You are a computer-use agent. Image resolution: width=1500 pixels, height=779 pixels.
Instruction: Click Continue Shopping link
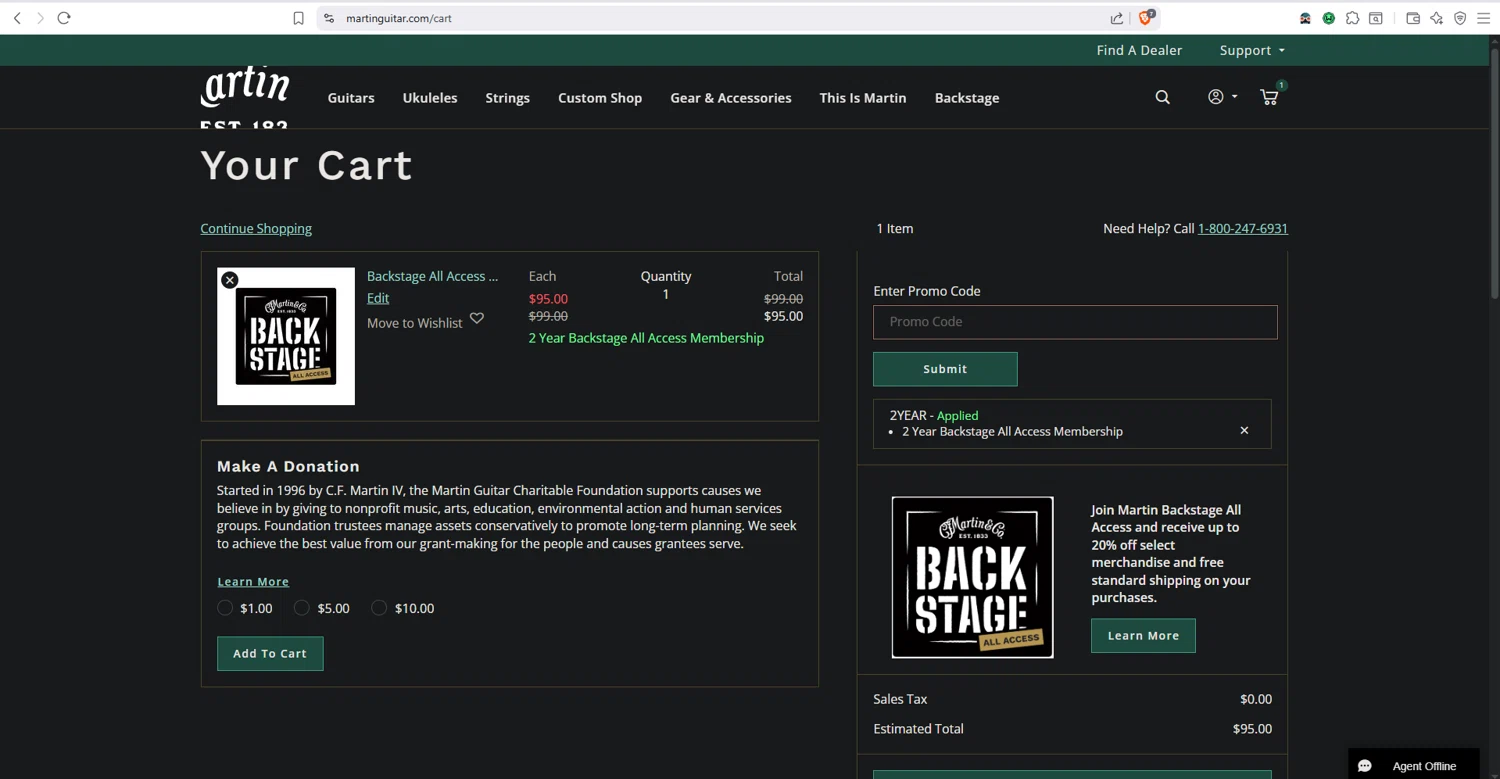[x=256, y=228]
